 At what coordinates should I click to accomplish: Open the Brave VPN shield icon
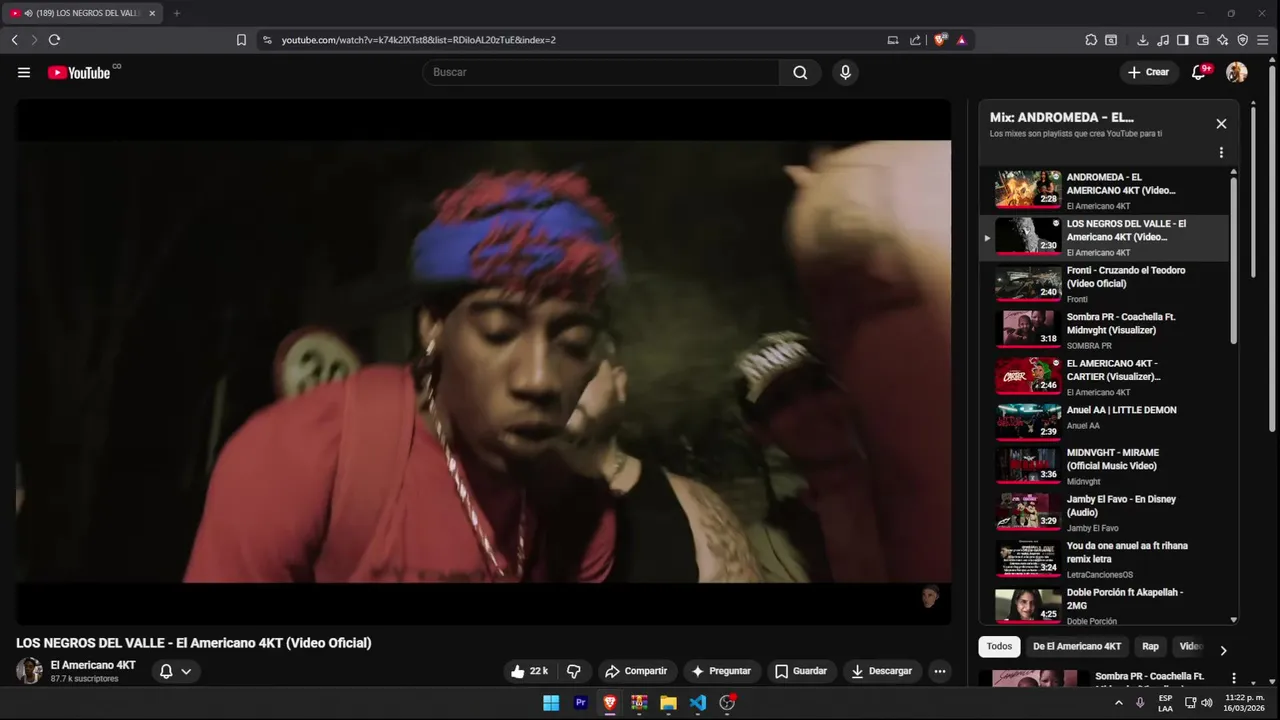tap(1243, 40)
